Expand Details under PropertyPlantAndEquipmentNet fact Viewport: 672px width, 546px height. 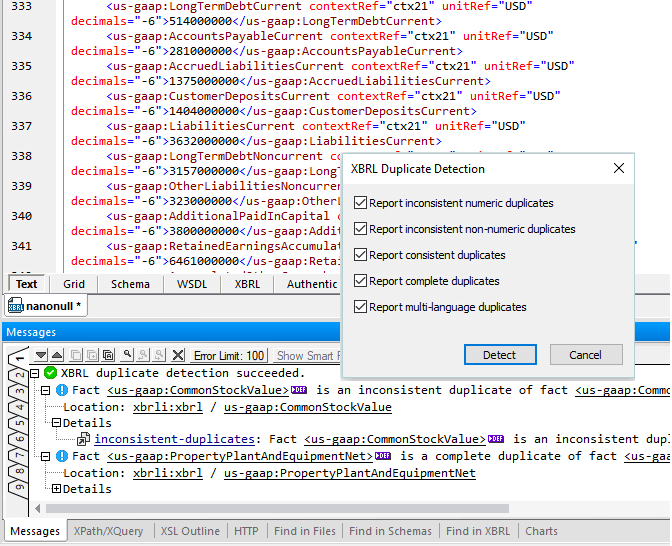pos(57,489)
